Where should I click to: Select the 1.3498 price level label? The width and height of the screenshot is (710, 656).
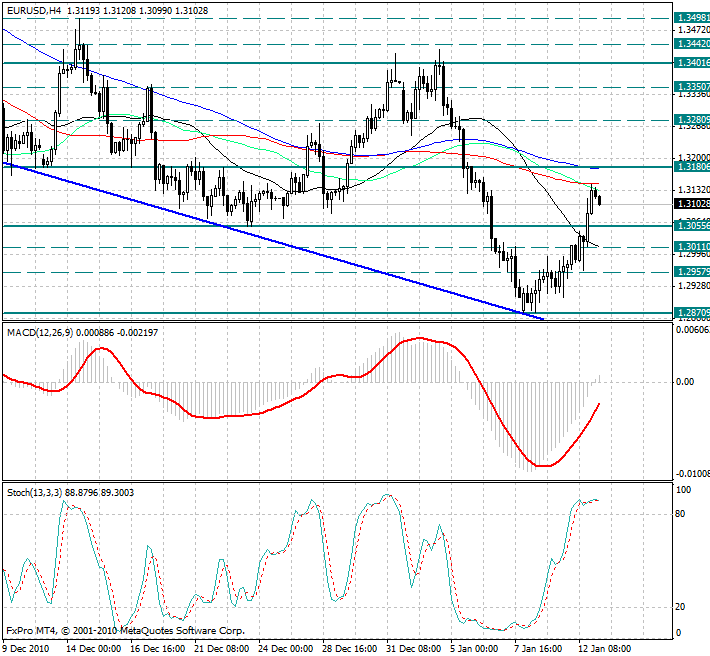click(692, 18)
